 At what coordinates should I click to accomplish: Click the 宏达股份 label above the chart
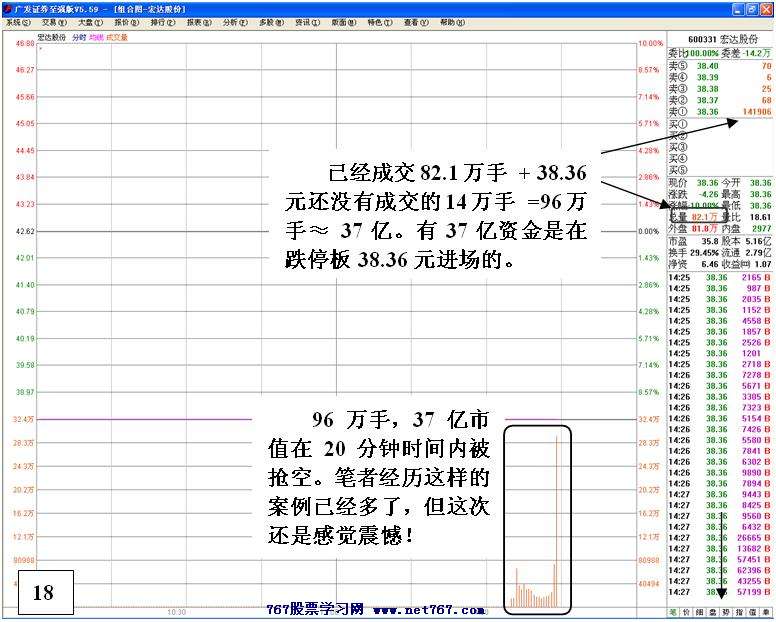52,37
